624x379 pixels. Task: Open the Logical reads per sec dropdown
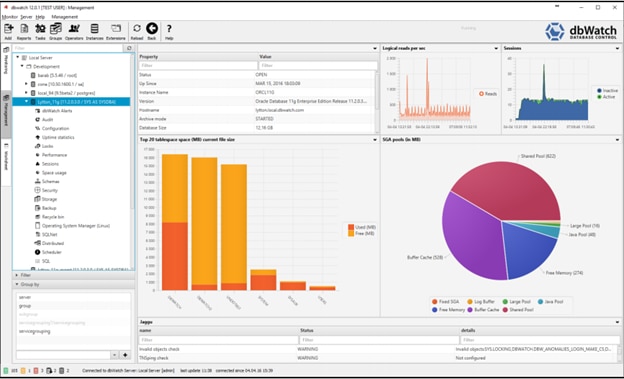click(x=496, y=48)
